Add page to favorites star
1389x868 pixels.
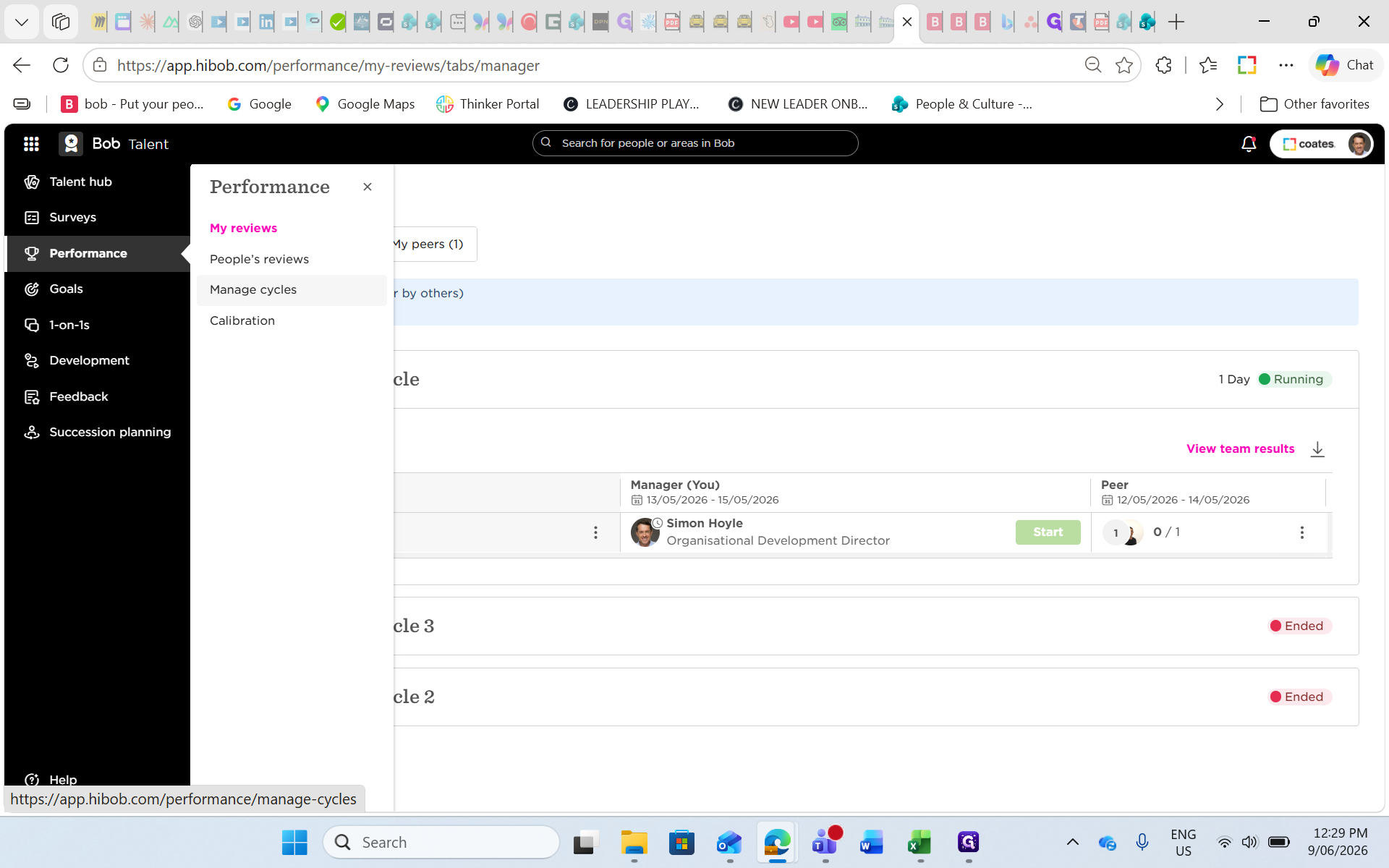[1124, 66]
